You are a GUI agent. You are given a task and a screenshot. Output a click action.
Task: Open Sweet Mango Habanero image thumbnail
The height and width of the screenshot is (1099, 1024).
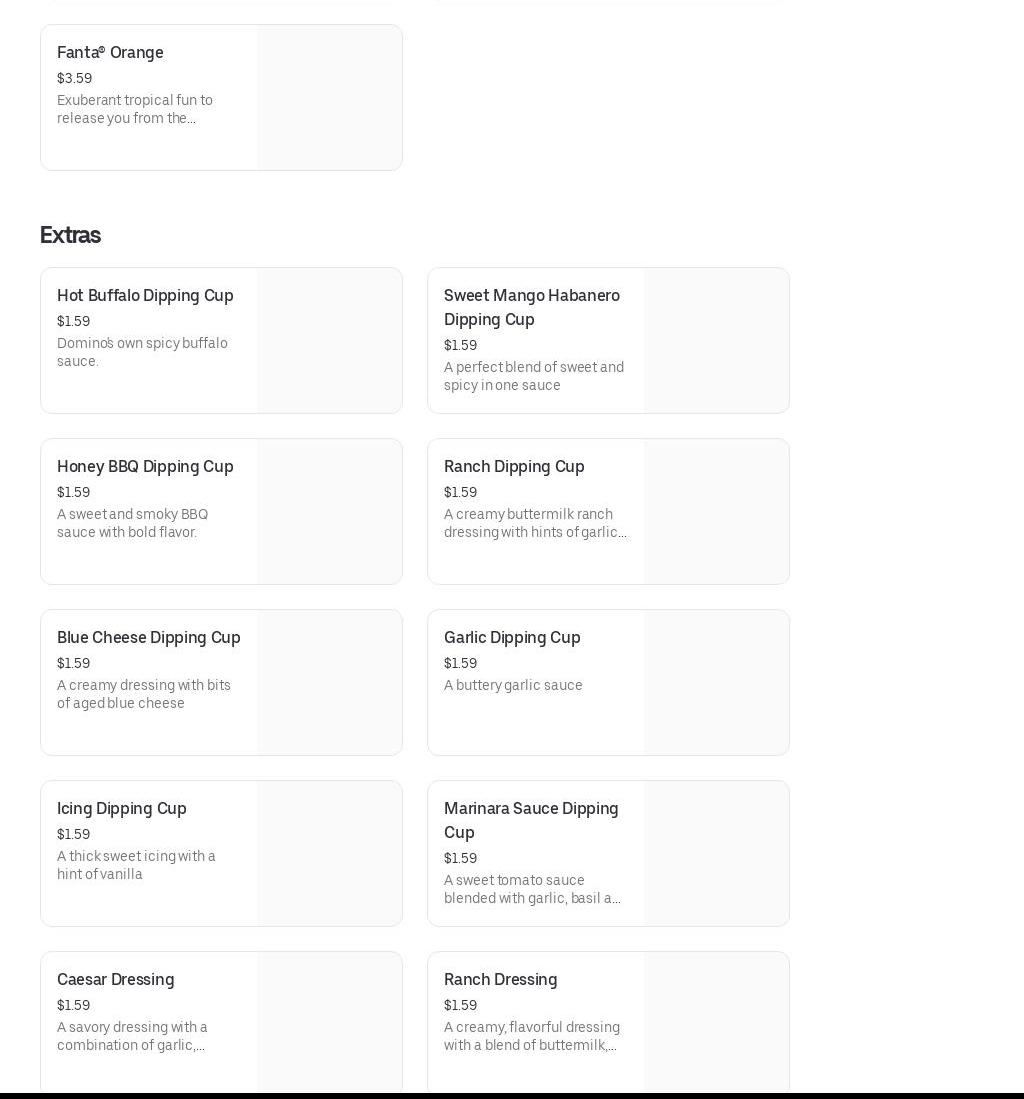click(x=716, y=341)
